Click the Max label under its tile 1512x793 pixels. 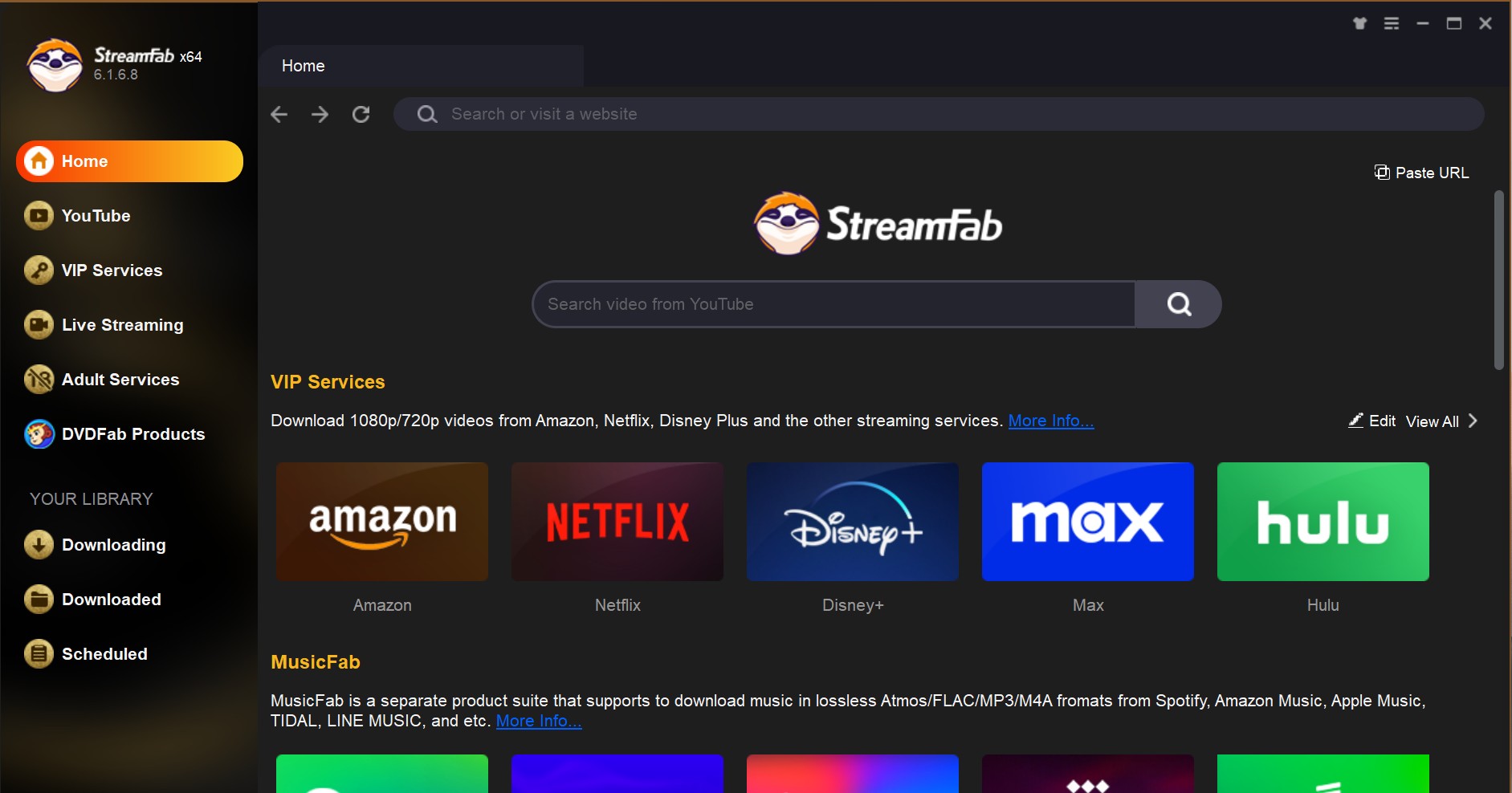point(1088,605)
